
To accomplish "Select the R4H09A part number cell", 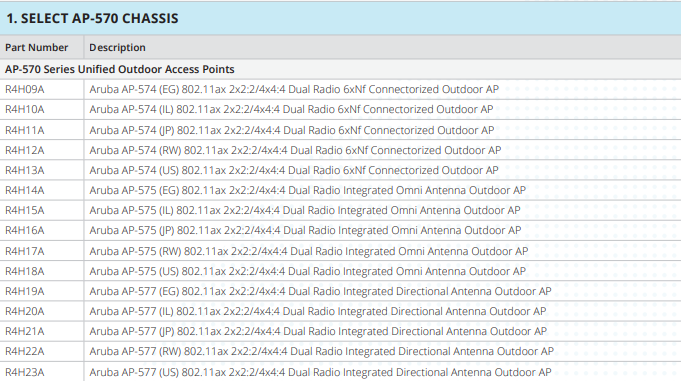I will tap(25, 89).
